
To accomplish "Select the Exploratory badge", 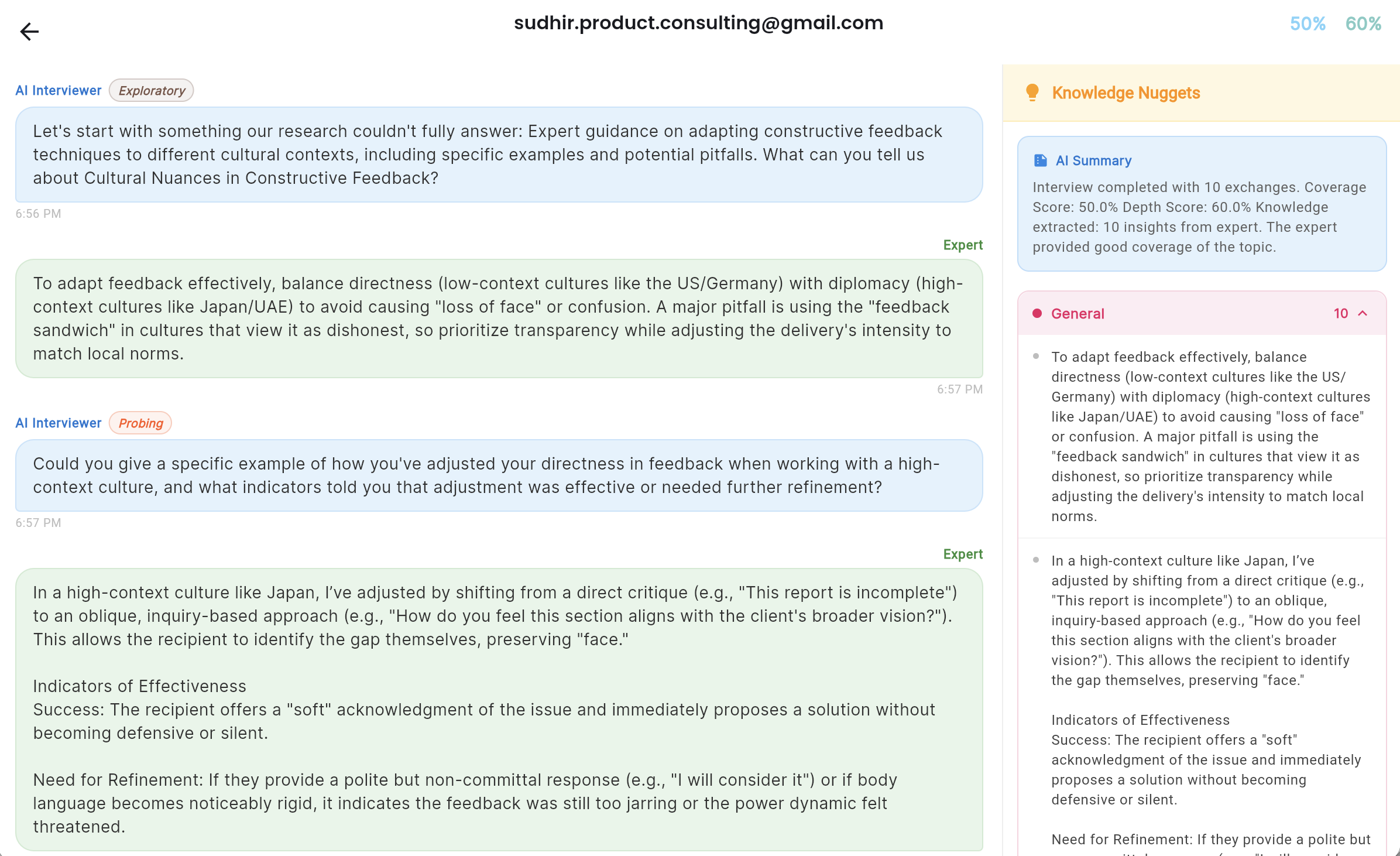I will pos(151,90).
